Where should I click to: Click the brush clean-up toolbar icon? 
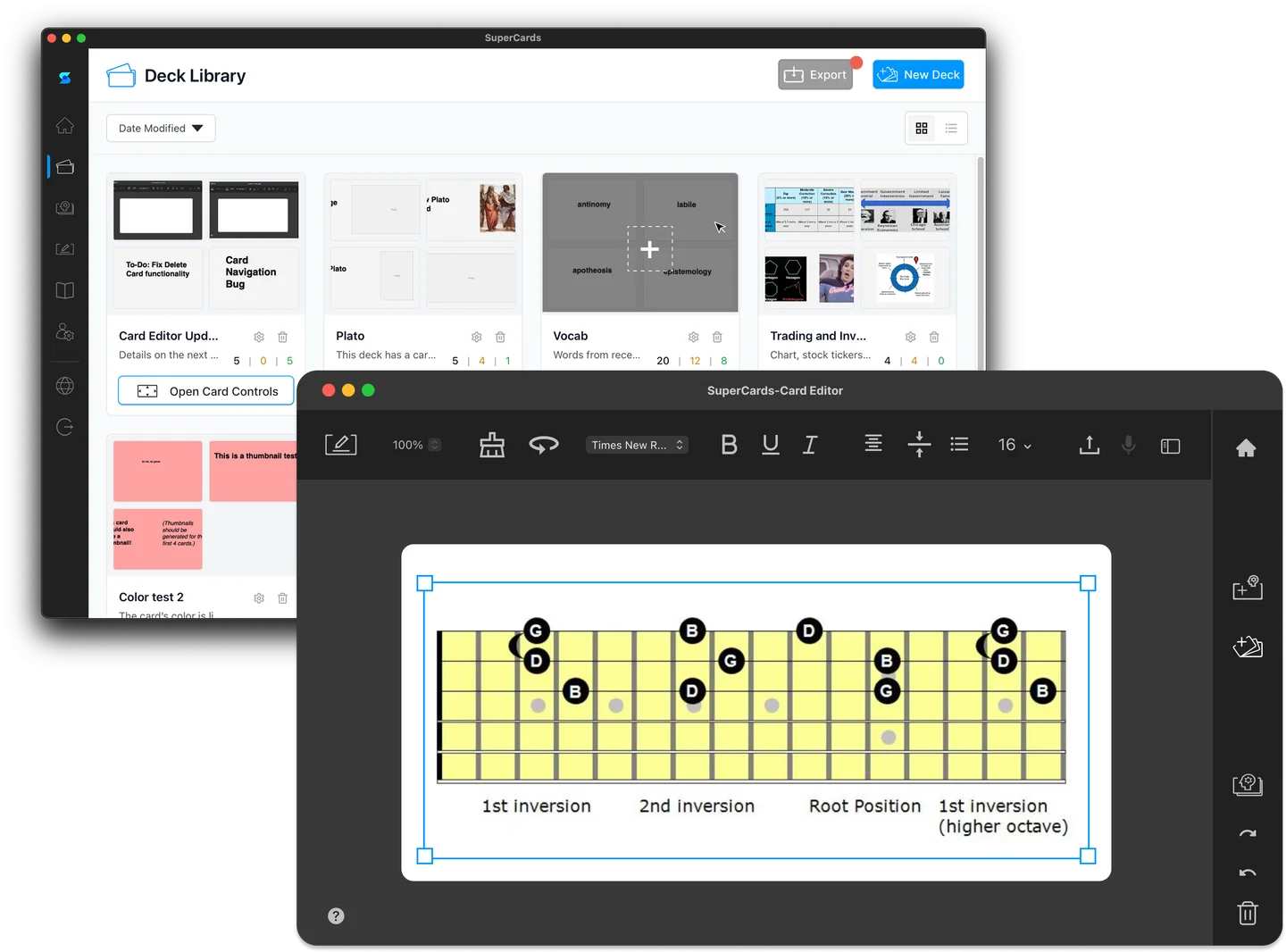(x=491, y=444)
